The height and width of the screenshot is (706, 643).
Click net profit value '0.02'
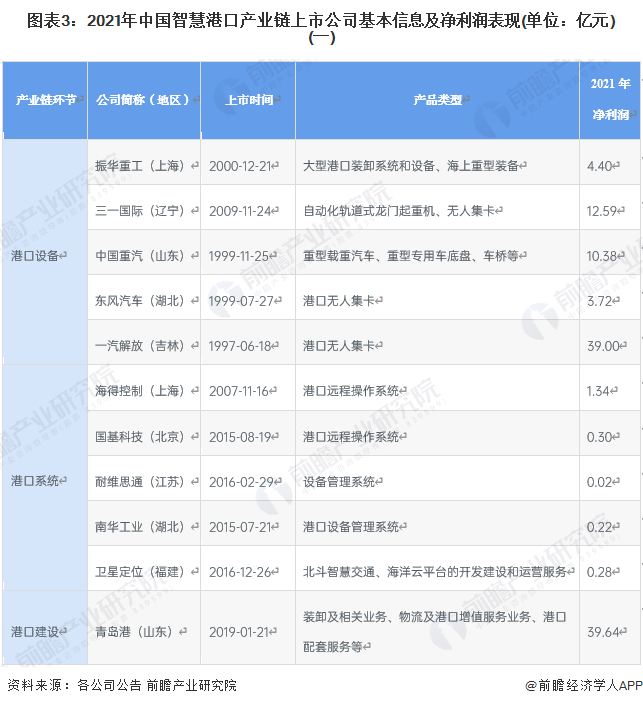(599, 482)
